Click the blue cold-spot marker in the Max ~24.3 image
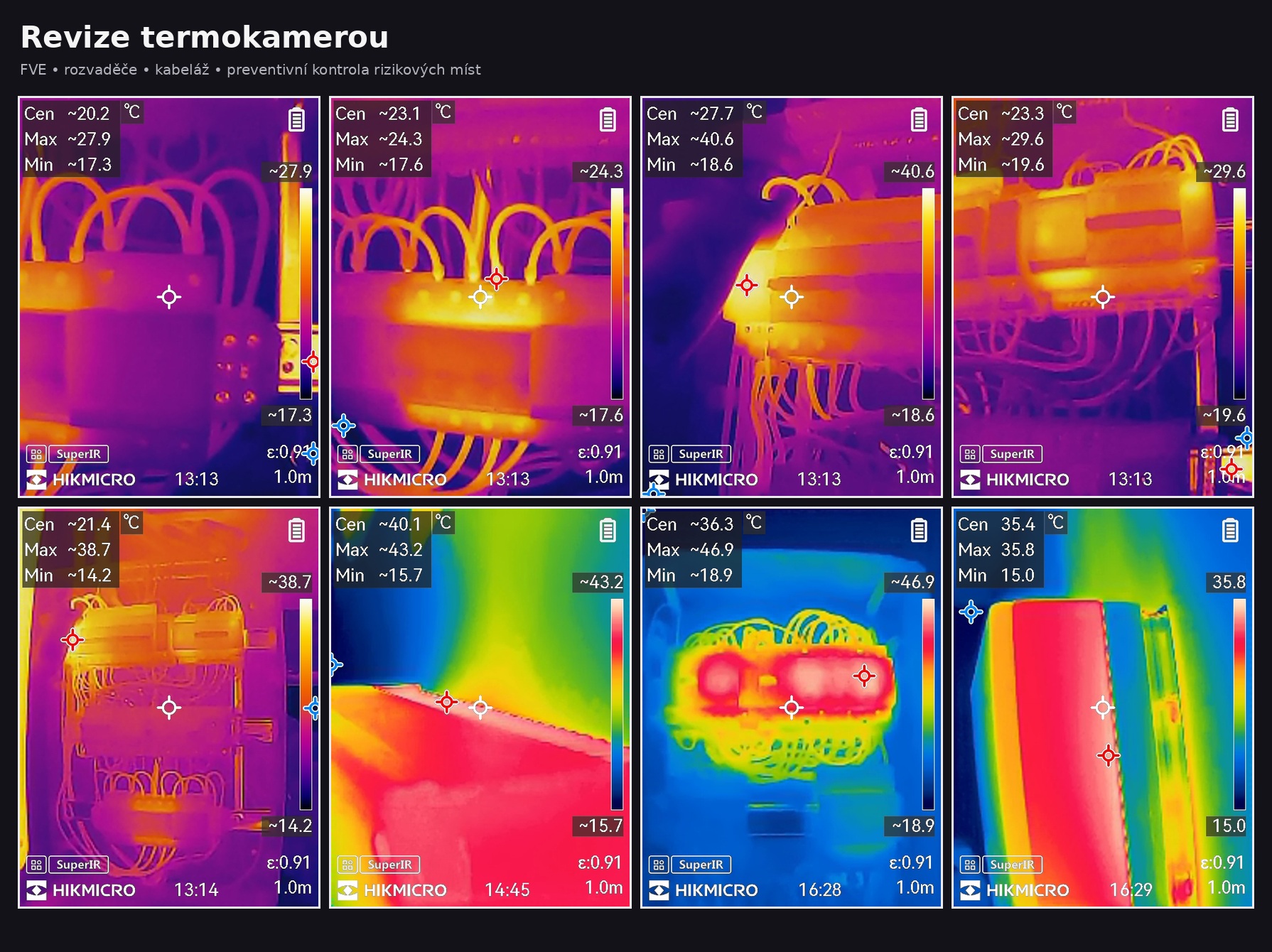Image resolution: width=1272 pixels, height=952 pixels. (x=344, y=426)
